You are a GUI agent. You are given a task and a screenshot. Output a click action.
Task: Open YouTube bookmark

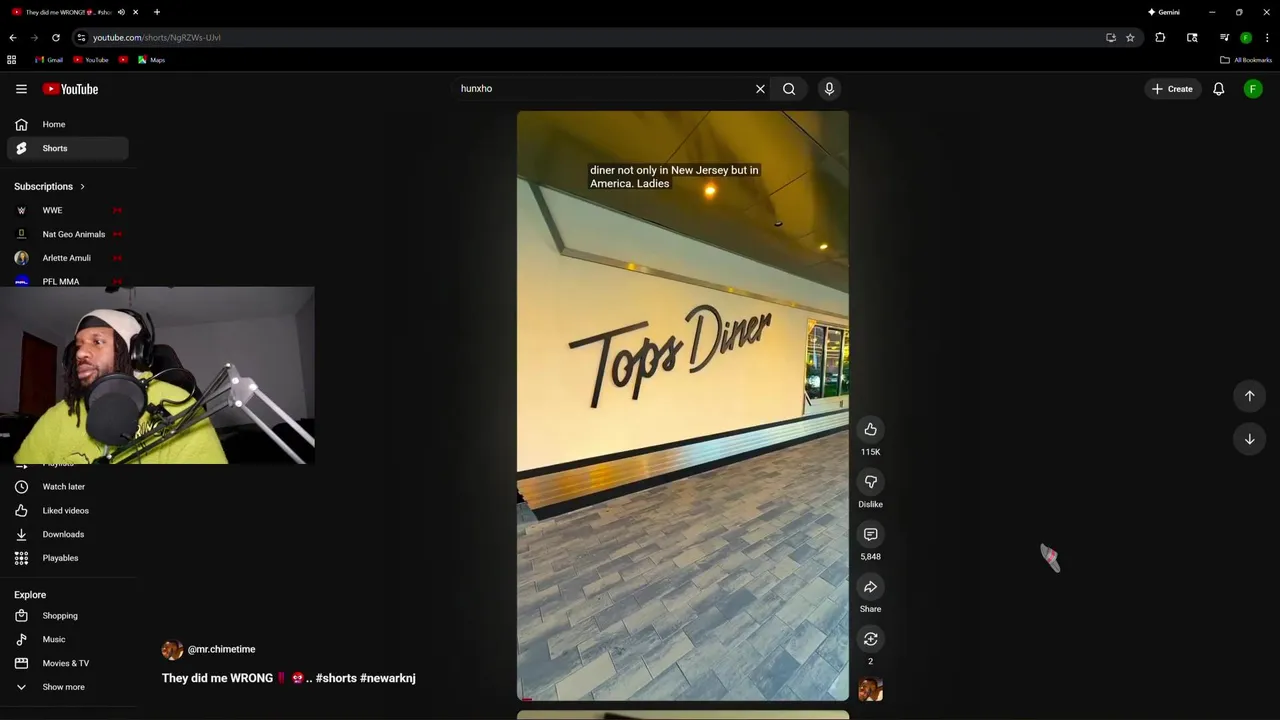coord(91,60)
